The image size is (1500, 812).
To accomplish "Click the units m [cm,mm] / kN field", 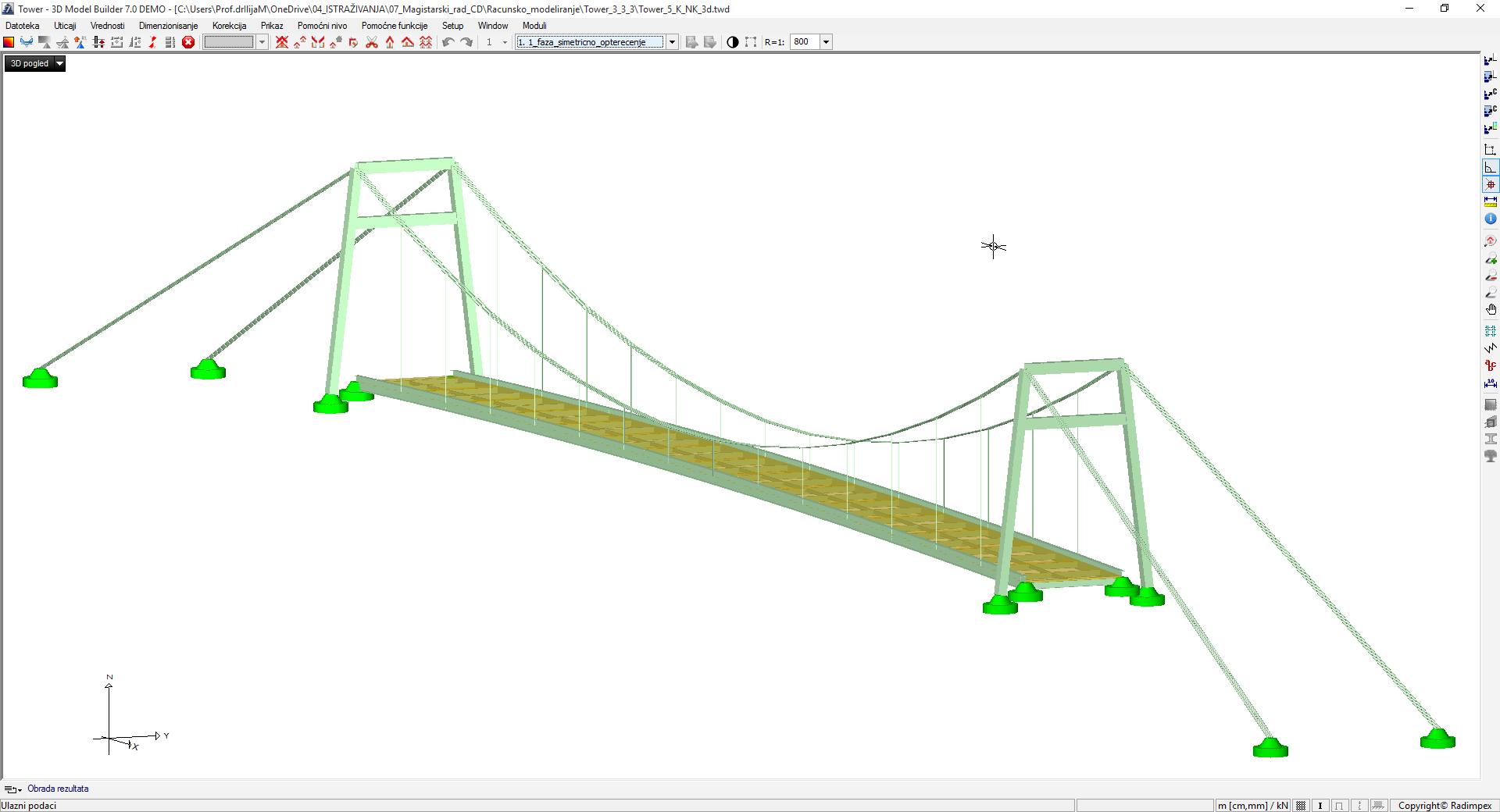I will (1252, 806).
